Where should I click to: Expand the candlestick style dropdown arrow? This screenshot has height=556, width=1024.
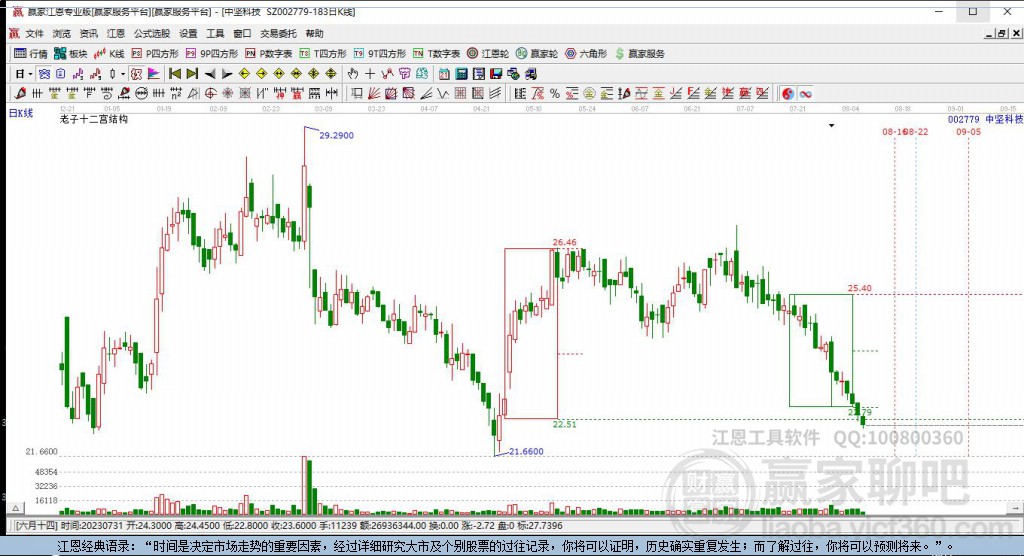coord(122,74)
